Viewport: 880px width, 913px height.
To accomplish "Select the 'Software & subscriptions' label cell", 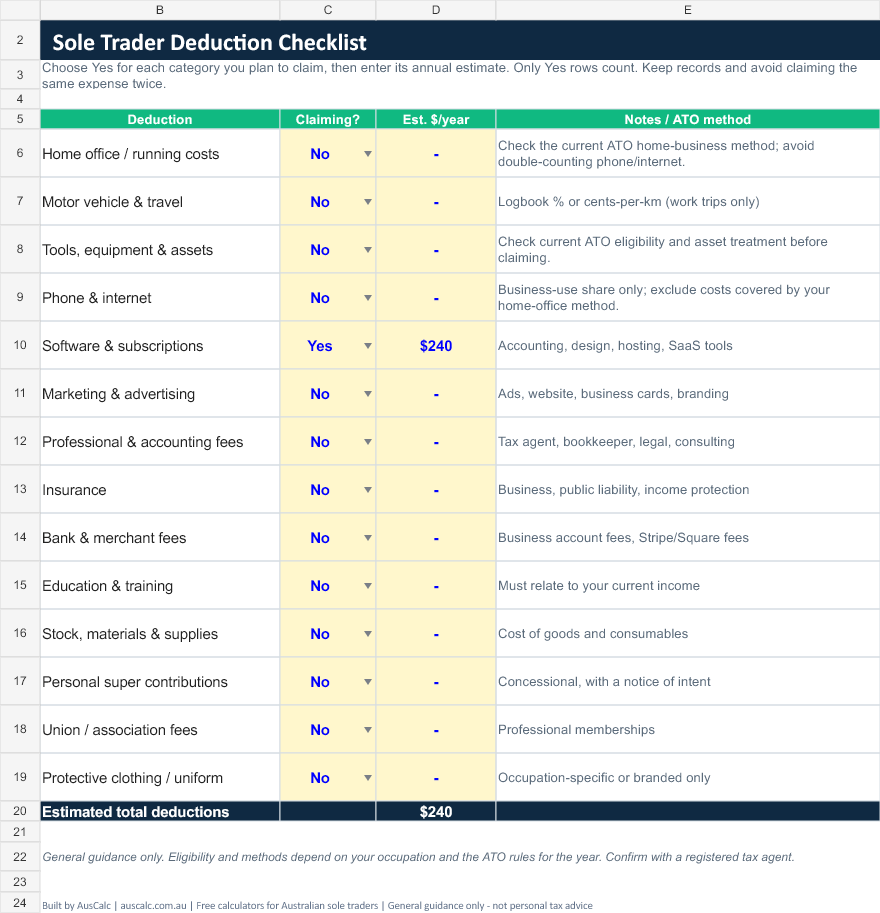I will (160, 346).
